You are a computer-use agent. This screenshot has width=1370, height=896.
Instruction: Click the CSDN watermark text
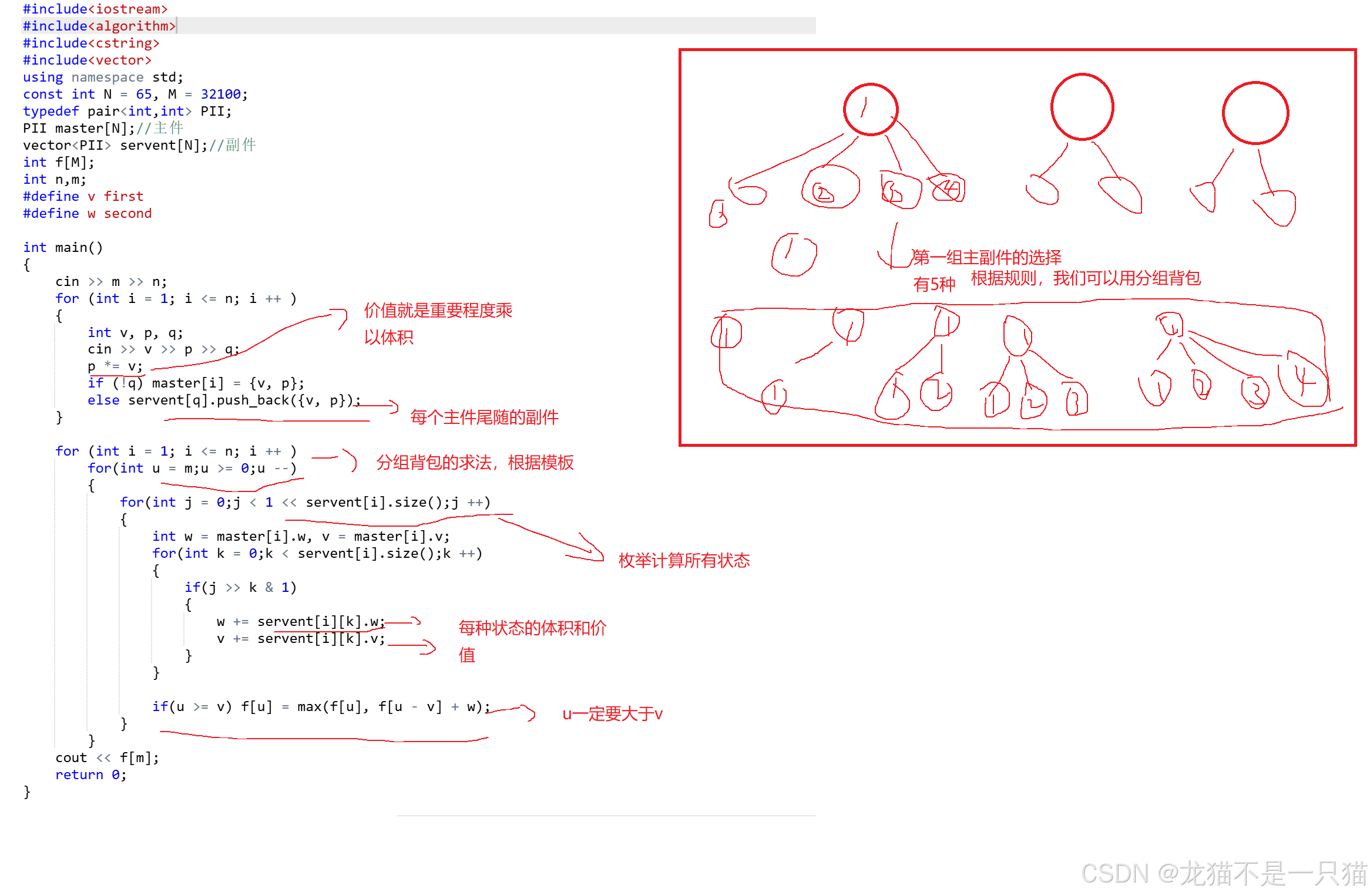[1224, 873]
